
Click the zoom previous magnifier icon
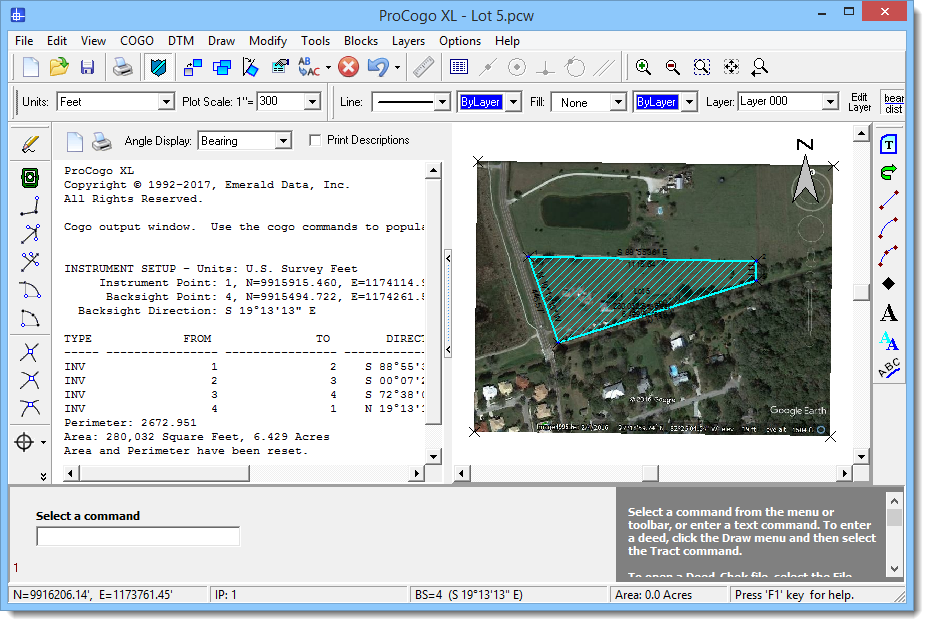coord(760,67)
